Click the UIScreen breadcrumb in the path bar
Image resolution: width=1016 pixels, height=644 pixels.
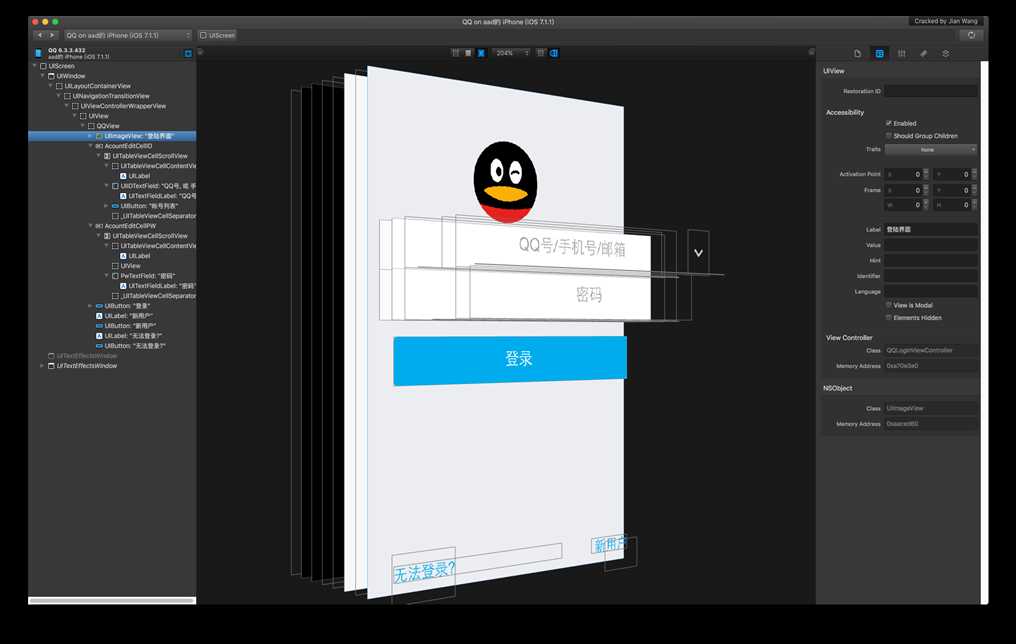218,35
